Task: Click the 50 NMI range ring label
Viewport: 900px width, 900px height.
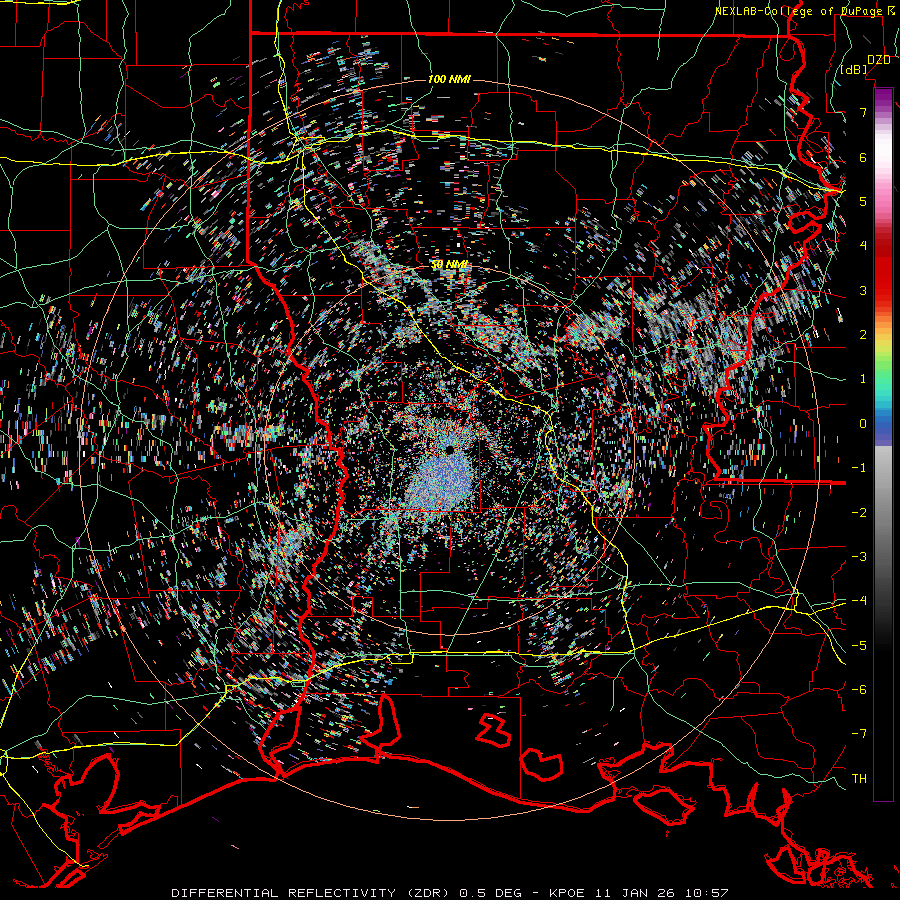Action: 449,265
